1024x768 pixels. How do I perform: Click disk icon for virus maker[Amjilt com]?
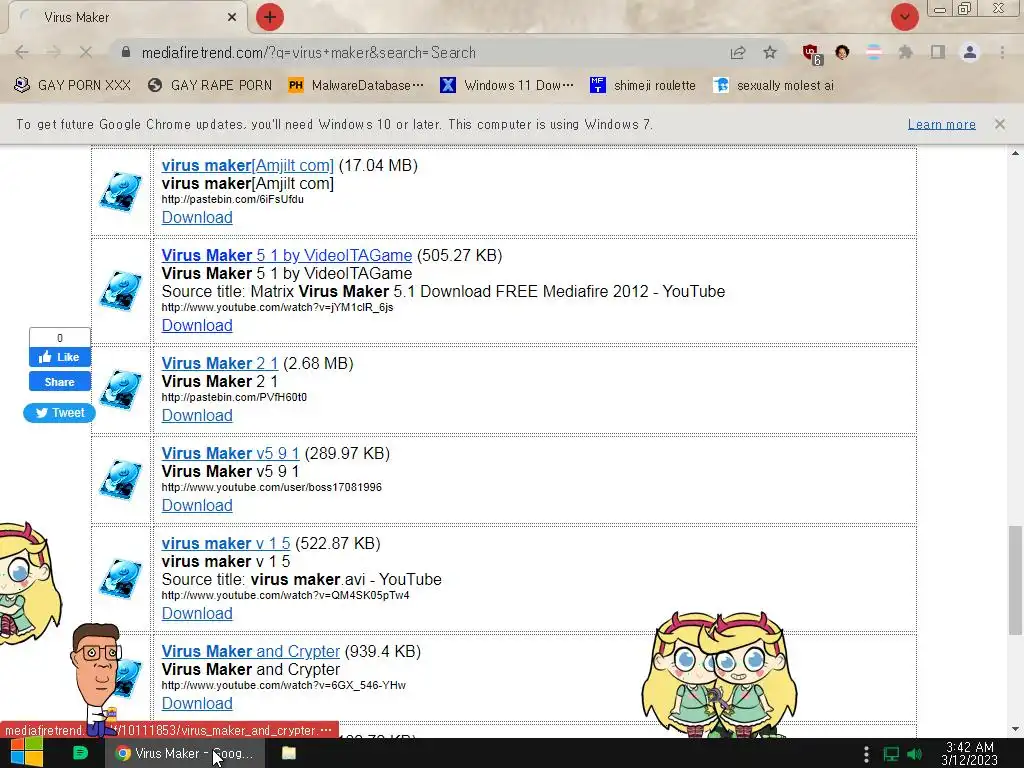click(x=120, y=191)
